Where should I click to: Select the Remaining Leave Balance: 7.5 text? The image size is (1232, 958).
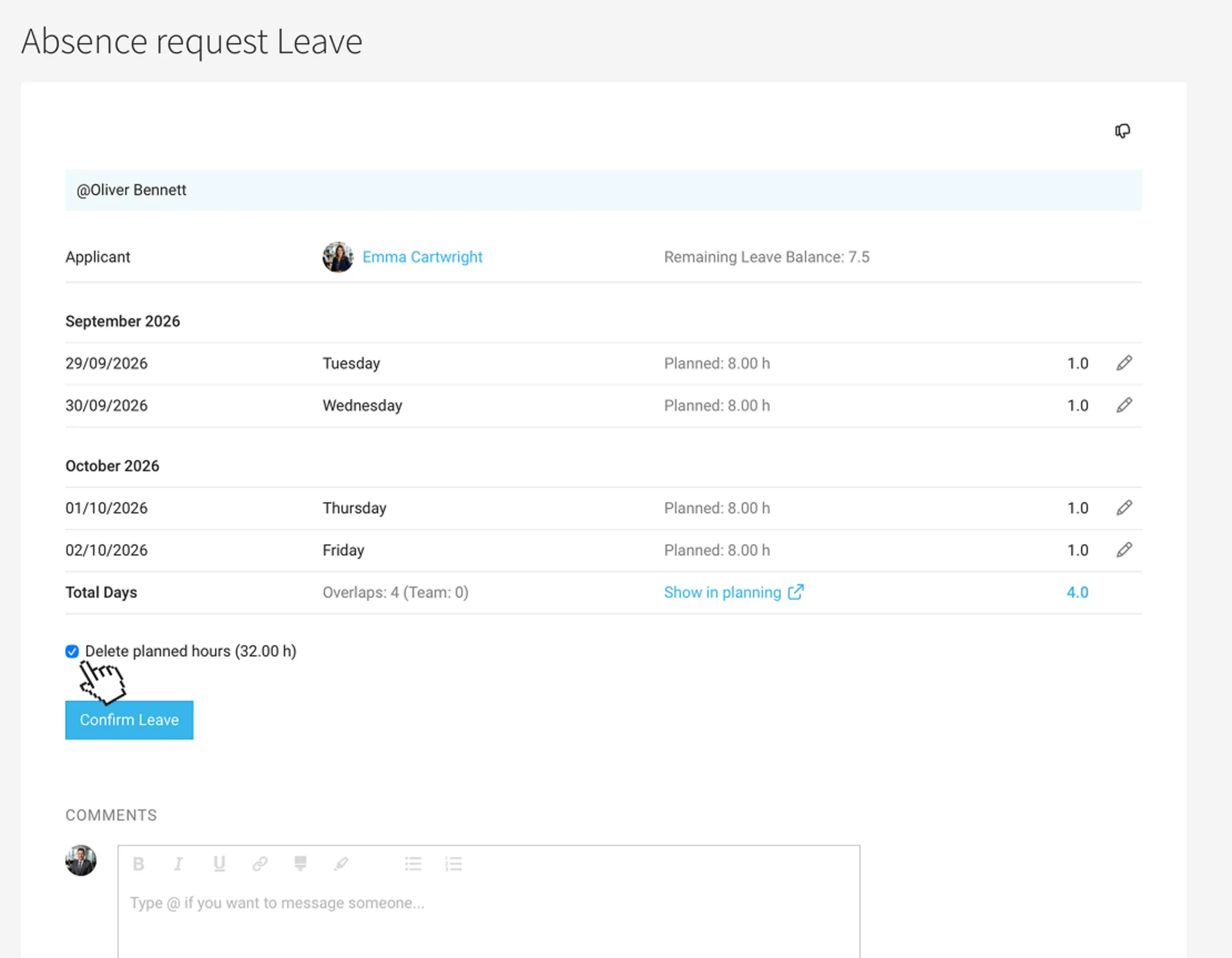[x=766, y=257]
